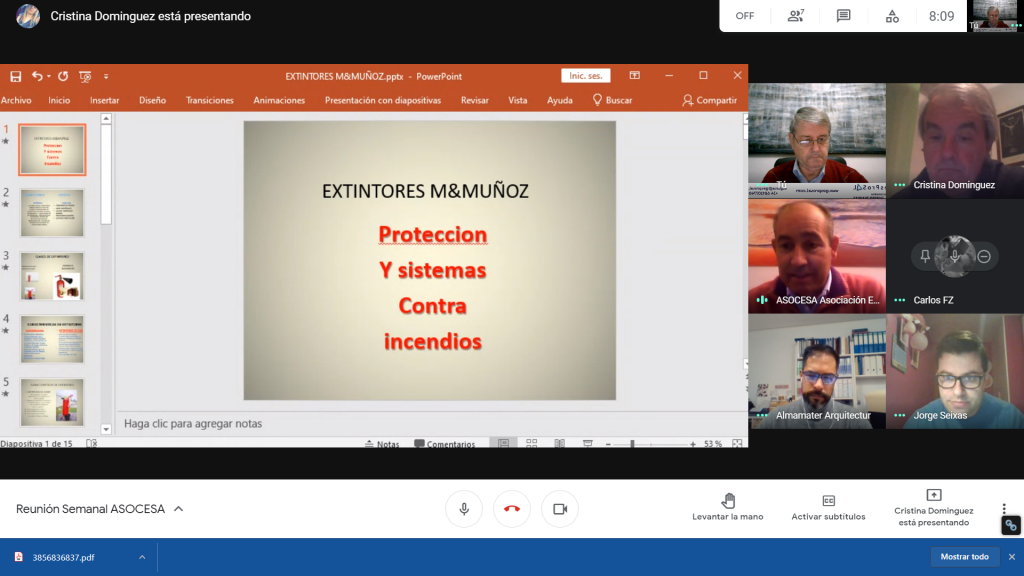Toggle the Notas pane button
The width and height of the screenshot is (1024, 576).
pos(382,443)
